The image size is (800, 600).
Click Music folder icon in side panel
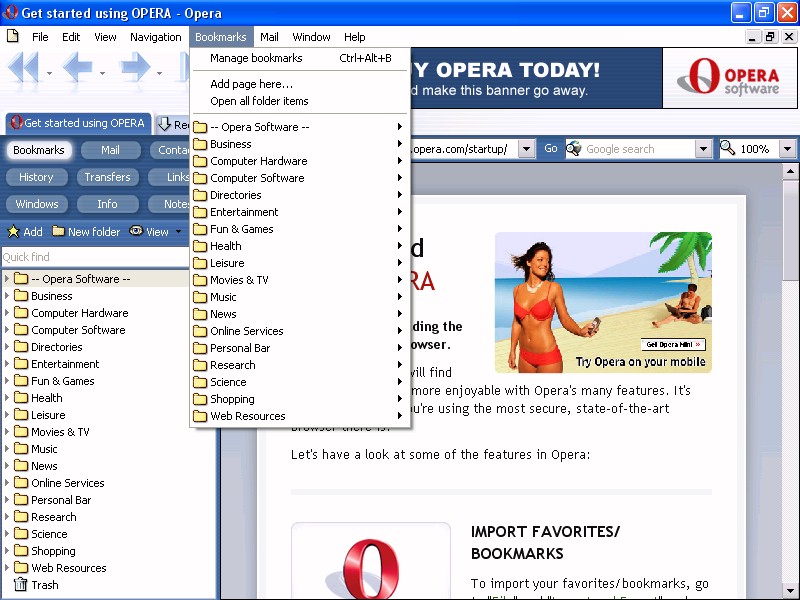point(21,448)
